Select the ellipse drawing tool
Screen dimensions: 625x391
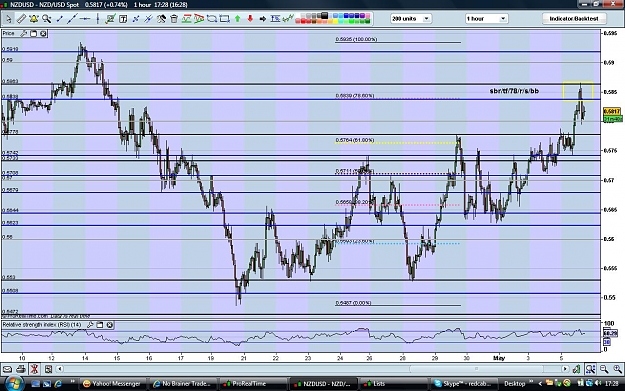[x=212, y=19]
